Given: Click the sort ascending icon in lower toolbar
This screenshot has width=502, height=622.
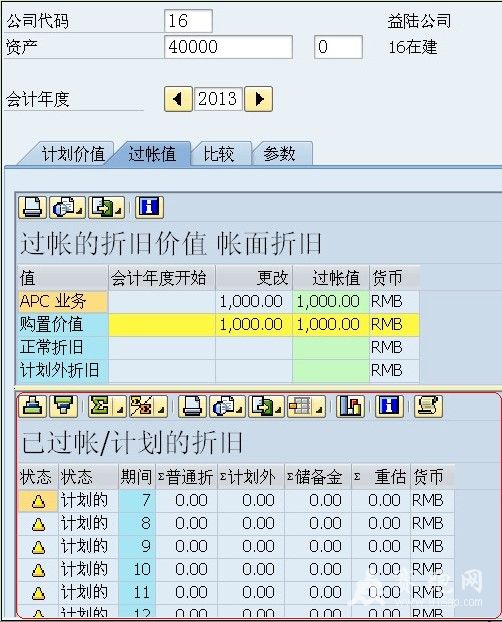Looking at the screenshot, I should (x=33, y=406).
